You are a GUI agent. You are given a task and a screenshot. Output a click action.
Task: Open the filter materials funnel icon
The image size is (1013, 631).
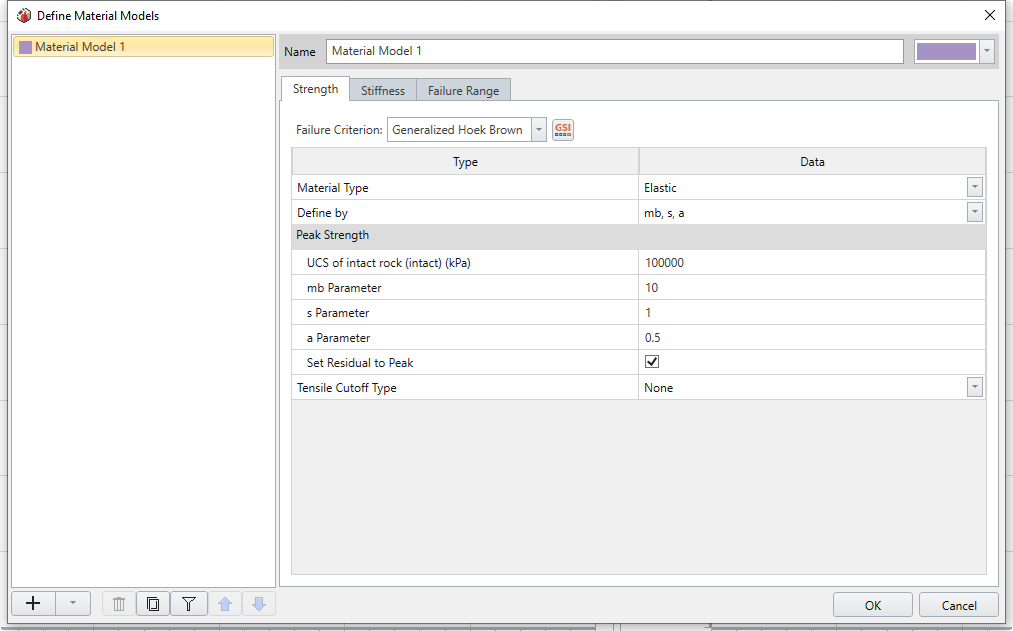pyautogui.click(x=188, y=604)
